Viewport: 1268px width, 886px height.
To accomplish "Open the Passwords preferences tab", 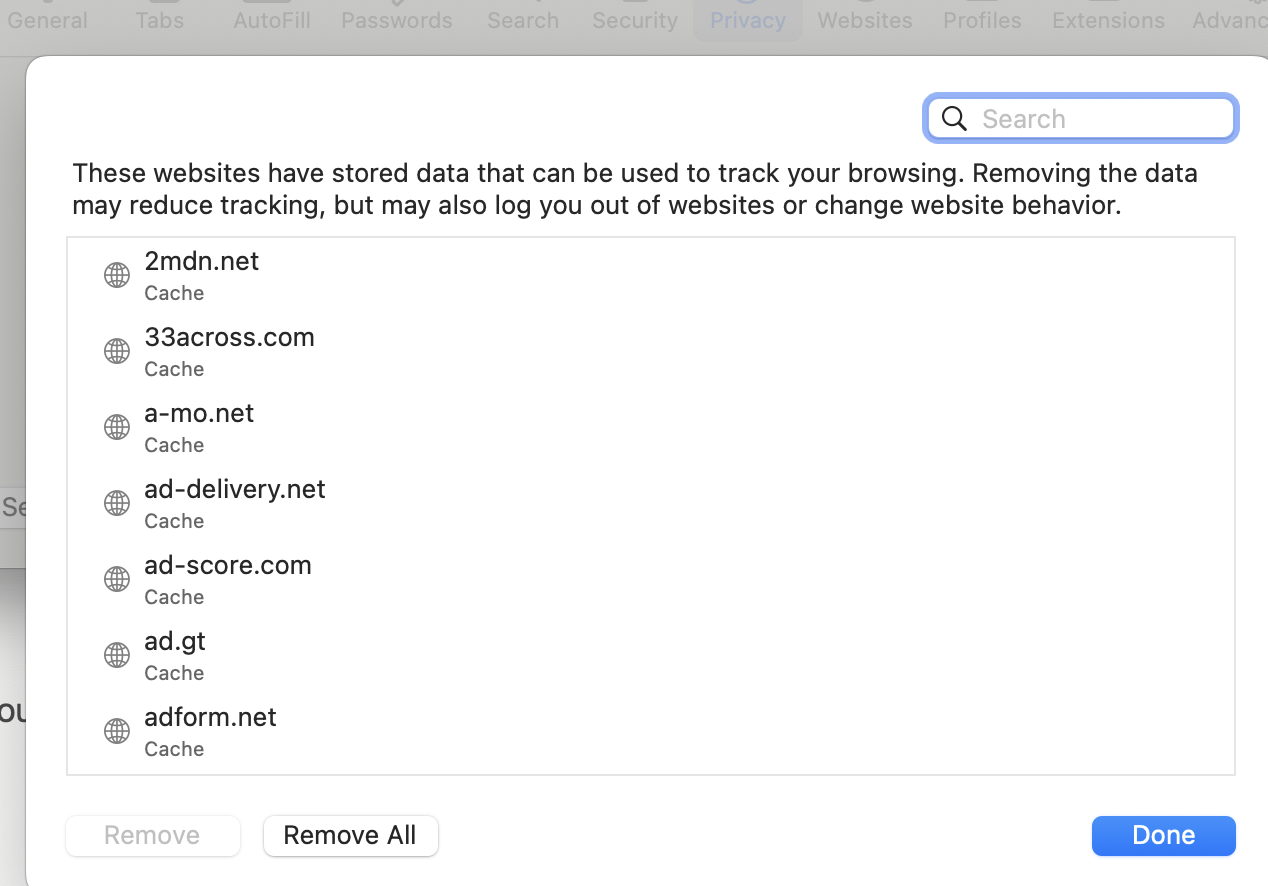I will coord(396,20).
